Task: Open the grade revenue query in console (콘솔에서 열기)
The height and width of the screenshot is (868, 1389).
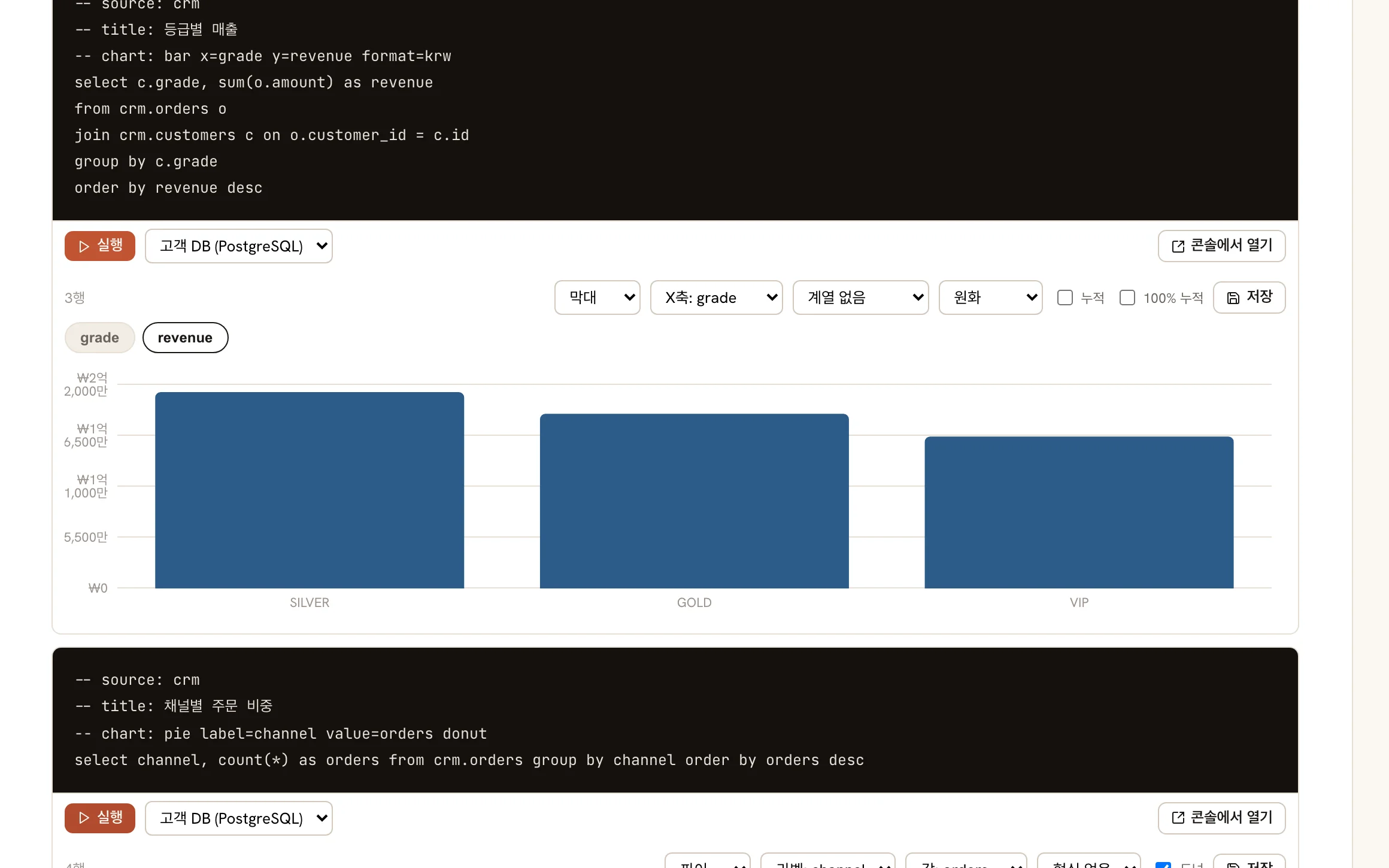Action: click(1221, 246)
